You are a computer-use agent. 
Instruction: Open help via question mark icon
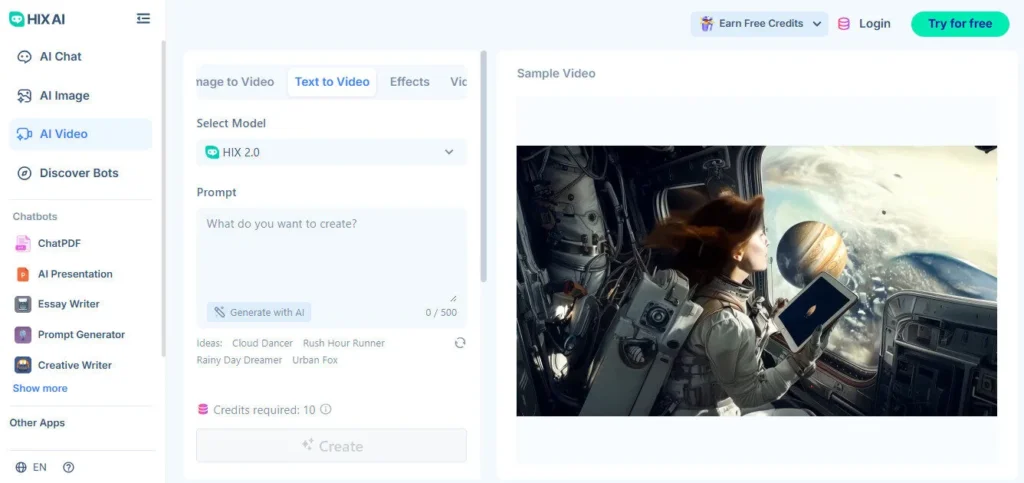pyautogui.click(x=68, y=467)
